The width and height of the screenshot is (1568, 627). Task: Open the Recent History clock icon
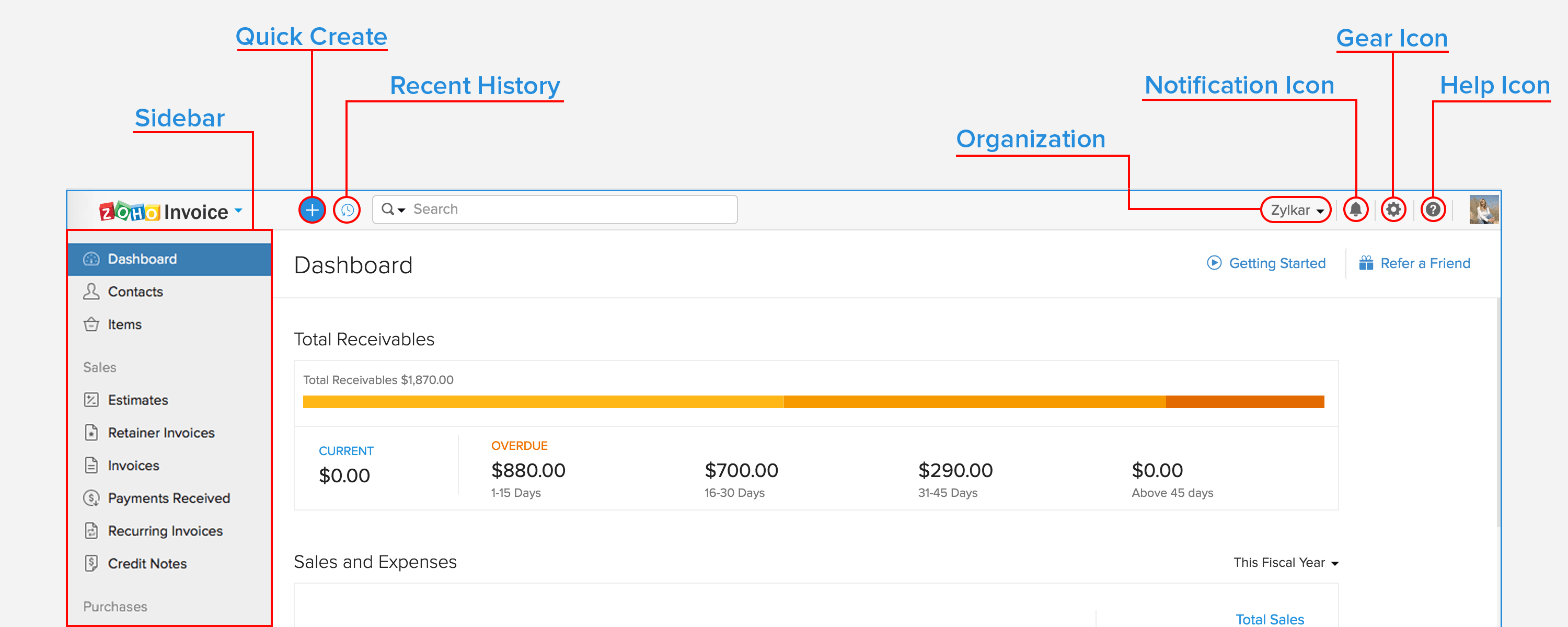coord(347,210)
